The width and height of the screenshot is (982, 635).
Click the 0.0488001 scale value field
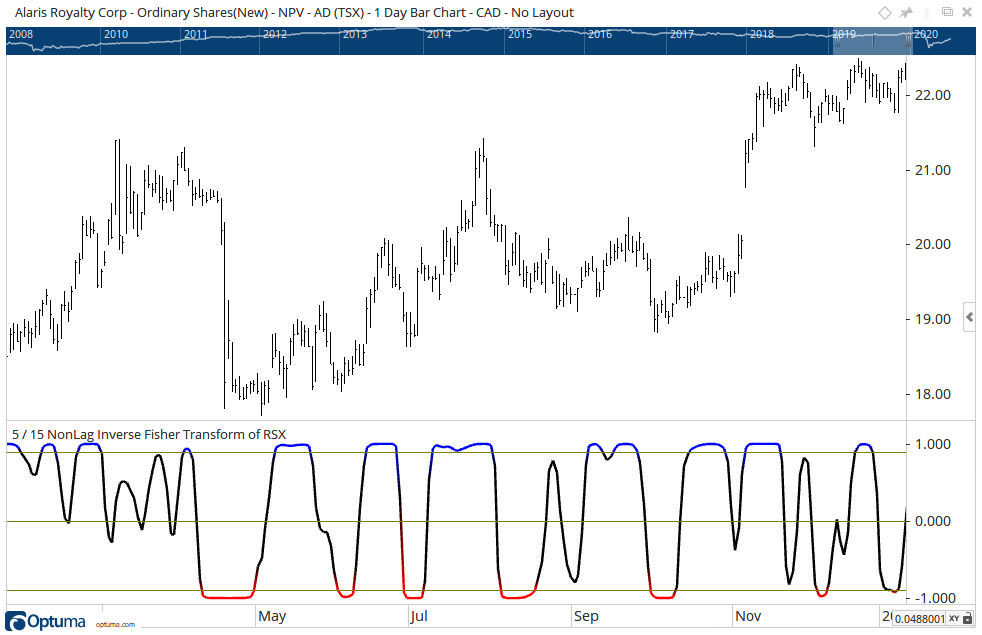919,619
